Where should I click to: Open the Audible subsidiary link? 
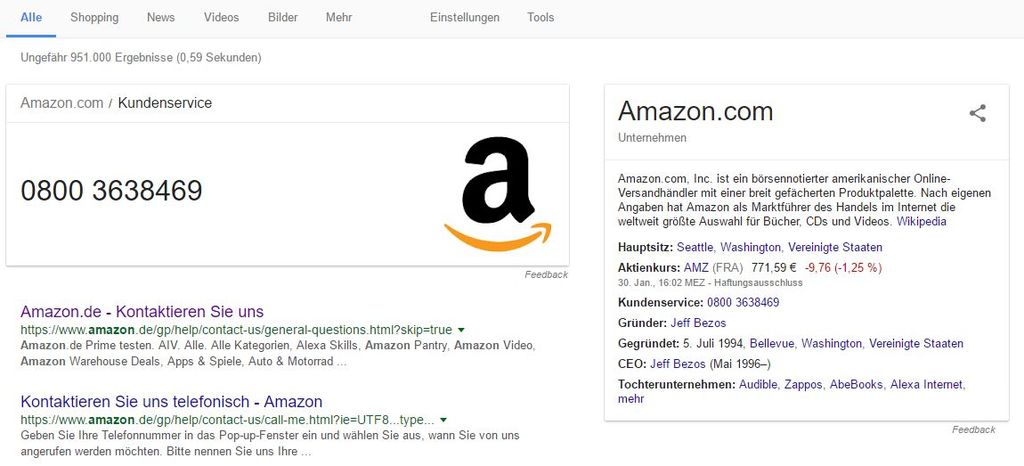[758, 384]
